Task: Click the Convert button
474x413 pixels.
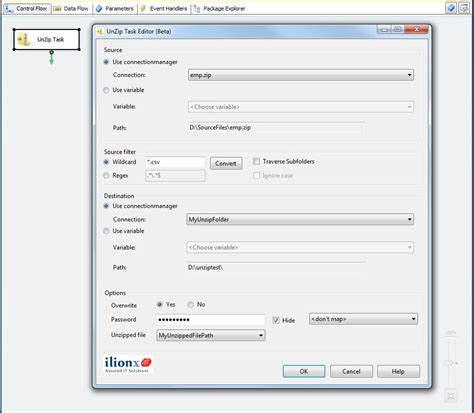Action: 226,163
